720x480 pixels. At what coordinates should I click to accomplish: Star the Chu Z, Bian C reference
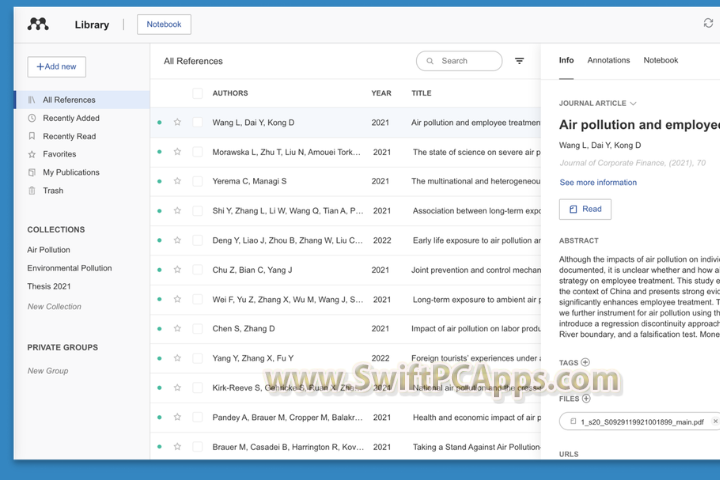tap(177, 270)
